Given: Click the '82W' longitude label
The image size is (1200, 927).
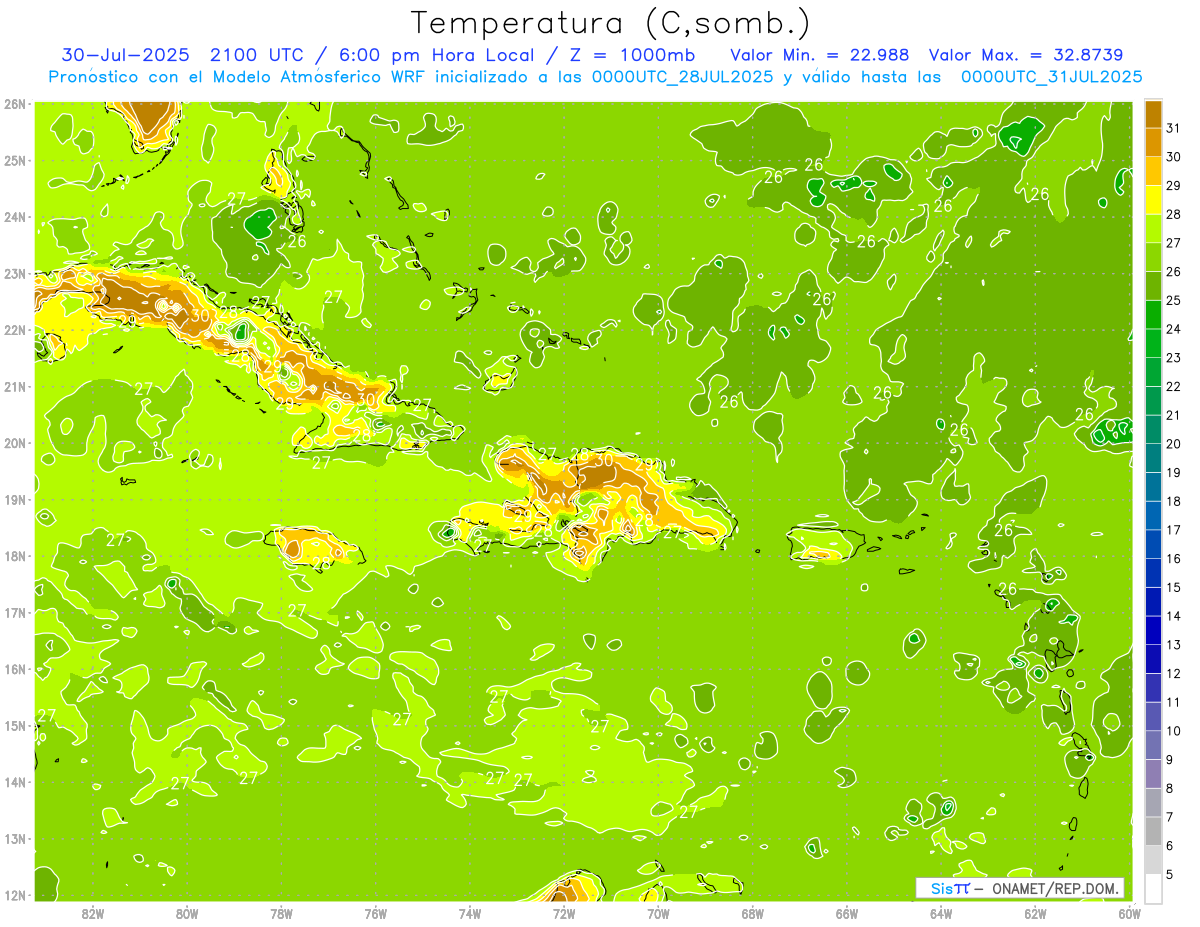Looking at the screenshot, I should (x=93, y=913).
